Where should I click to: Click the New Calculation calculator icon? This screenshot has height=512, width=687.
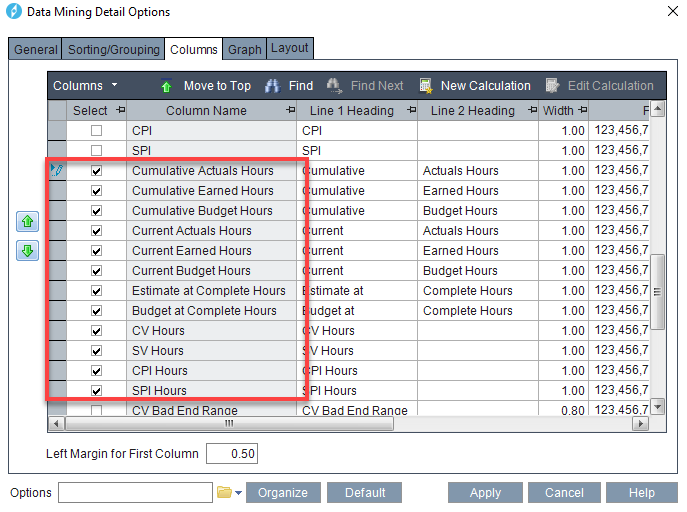click(426, 86)
